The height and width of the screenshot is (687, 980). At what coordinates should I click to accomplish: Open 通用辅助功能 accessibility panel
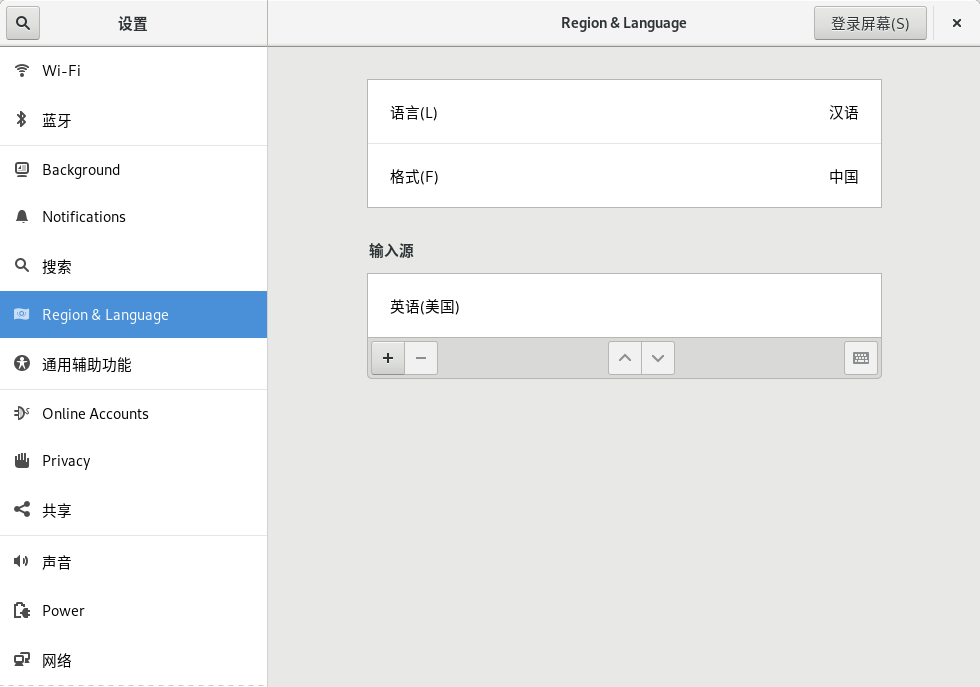click(133, 365)
